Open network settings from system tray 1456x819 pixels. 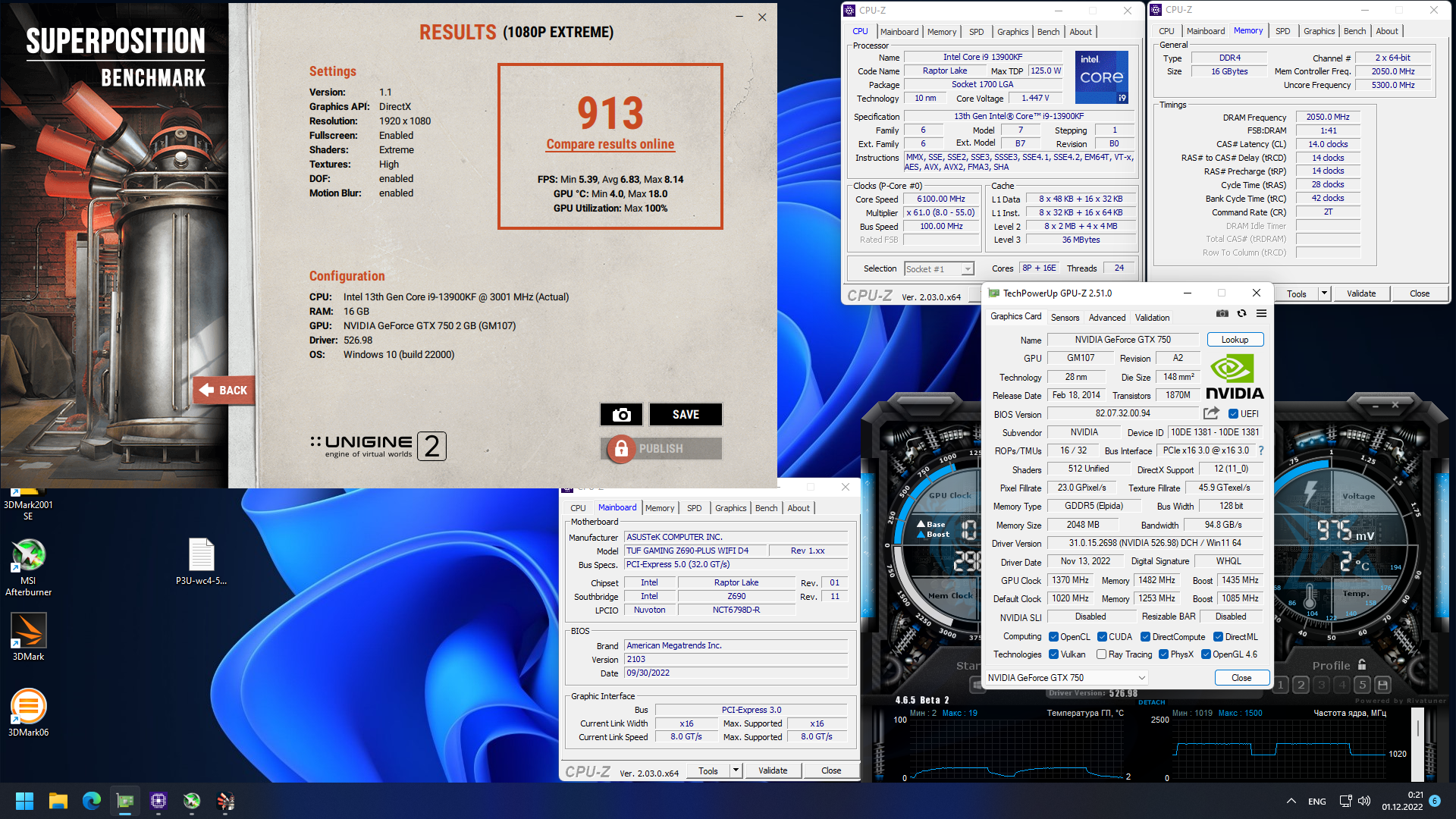click(x=1345, y=801)
